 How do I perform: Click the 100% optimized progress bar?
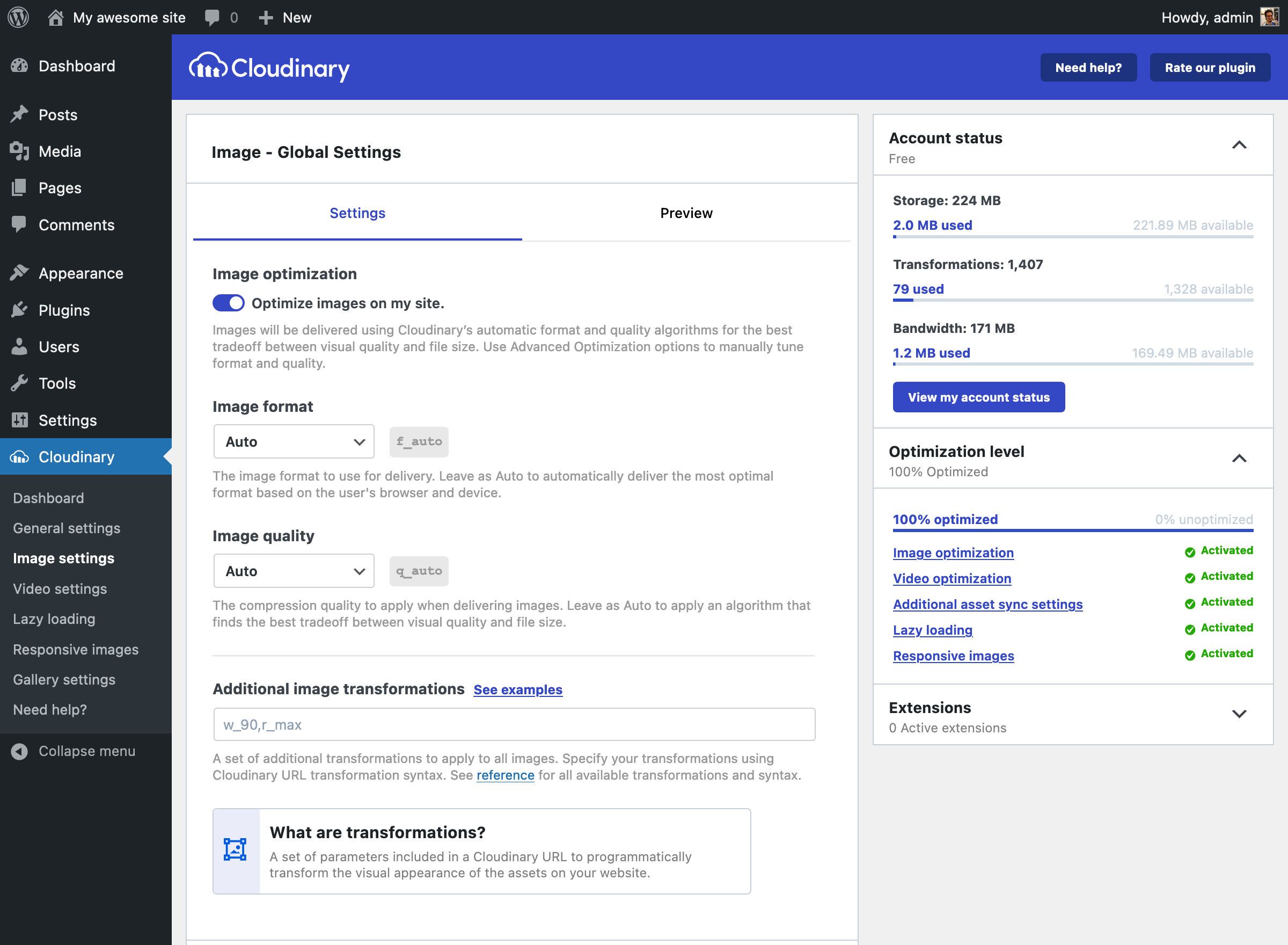(x=1072, y=530)
